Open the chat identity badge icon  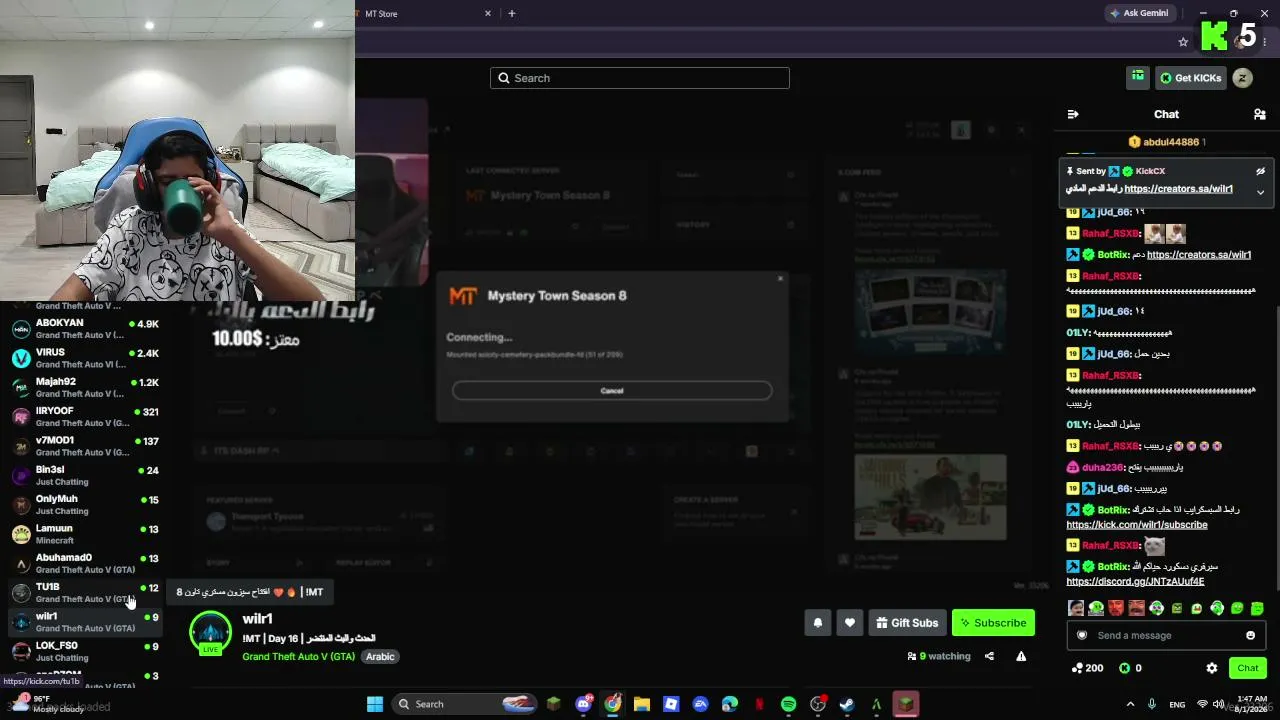[x=1081, y=635]
